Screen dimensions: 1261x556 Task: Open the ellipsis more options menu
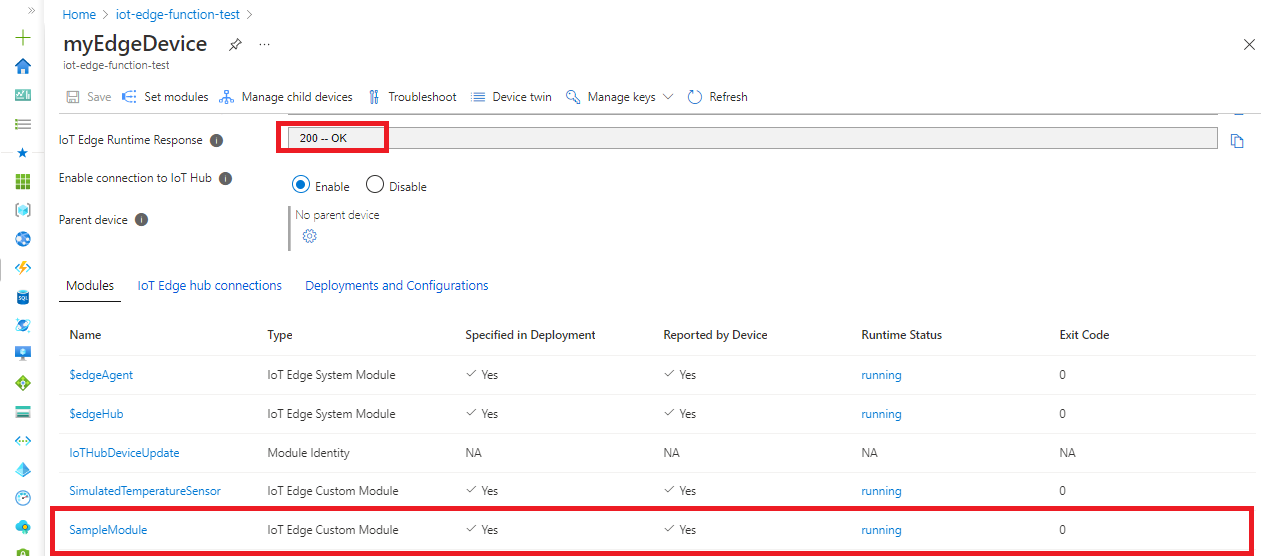[264, 45]
